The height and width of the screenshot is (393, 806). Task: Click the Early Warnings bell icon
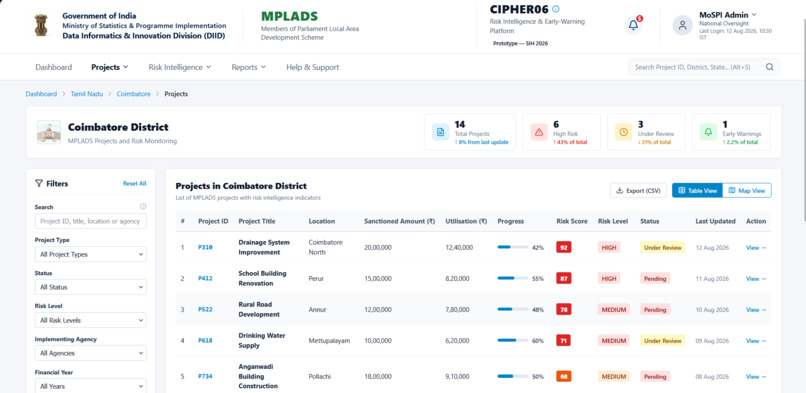708,132
